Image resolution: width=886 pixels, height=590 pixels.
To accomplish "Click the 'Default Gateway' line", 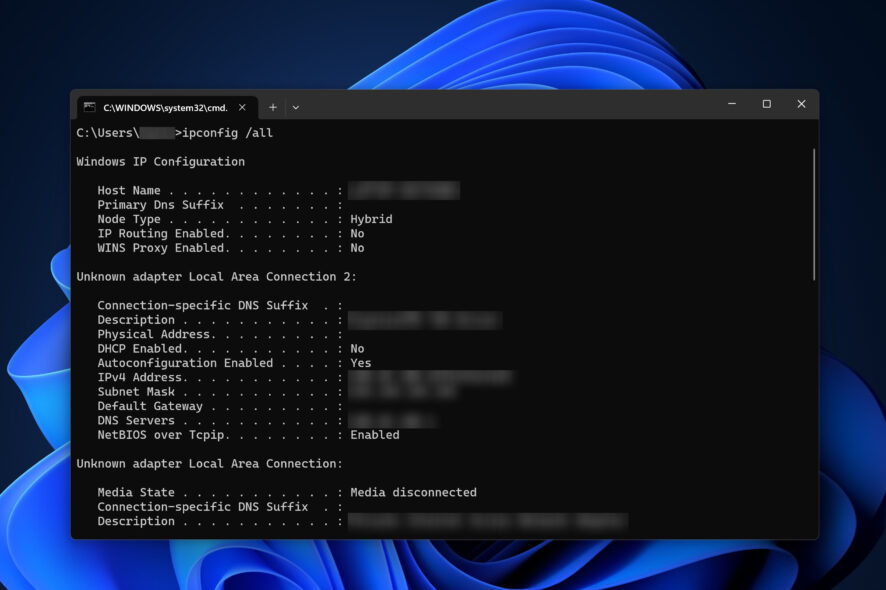I will (220, 406).
